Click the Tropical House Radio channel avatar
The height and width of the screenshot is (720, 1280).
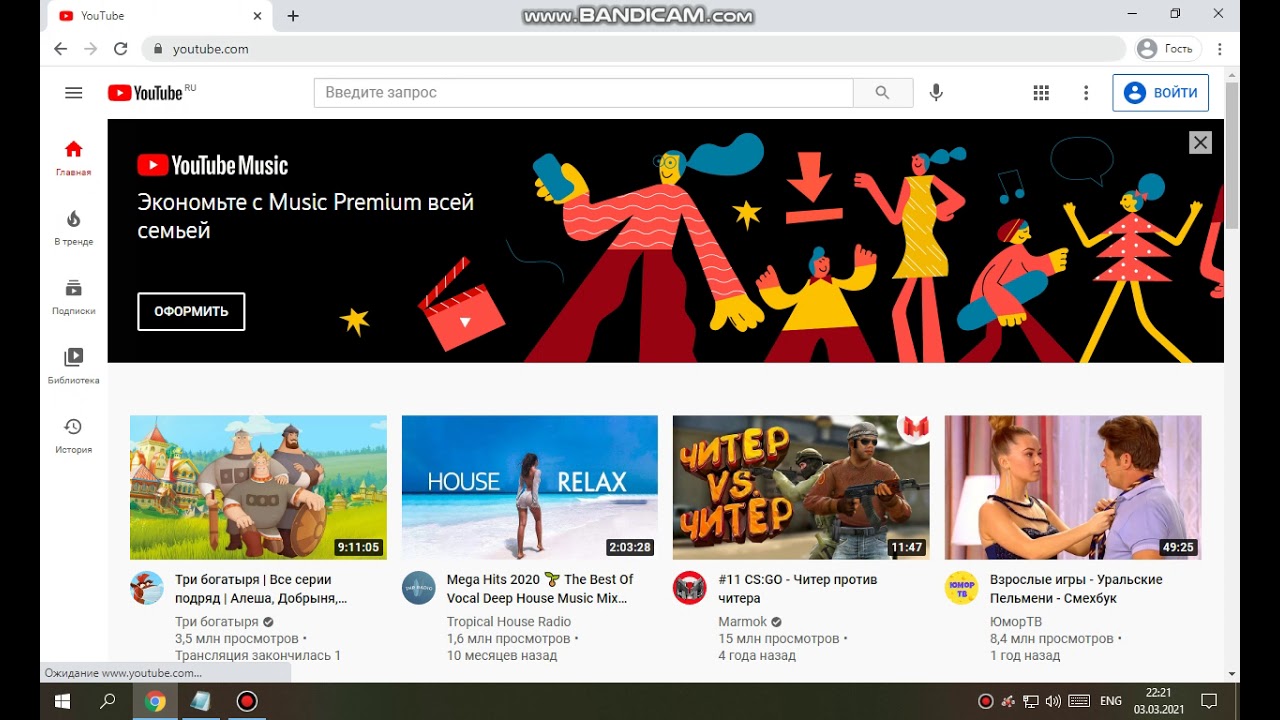pyautogui.click(x=419, y=588)
